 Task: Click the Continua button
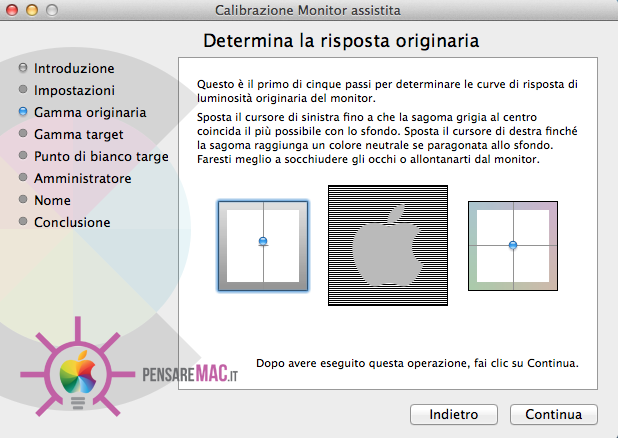[553, 414]
